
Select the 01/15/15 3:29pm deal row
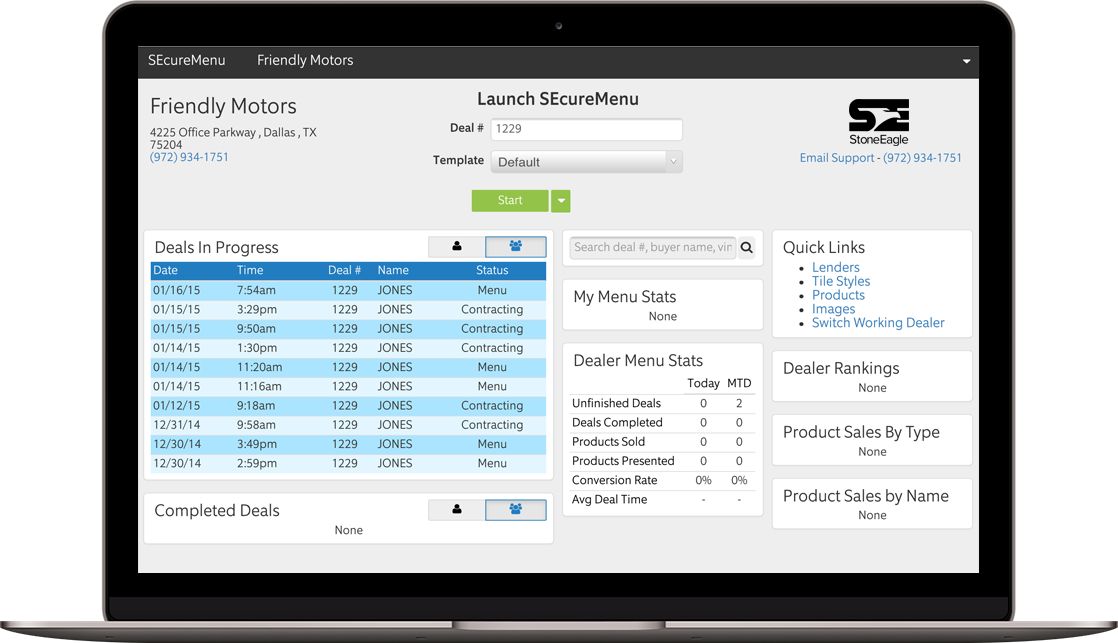(349, 309)
